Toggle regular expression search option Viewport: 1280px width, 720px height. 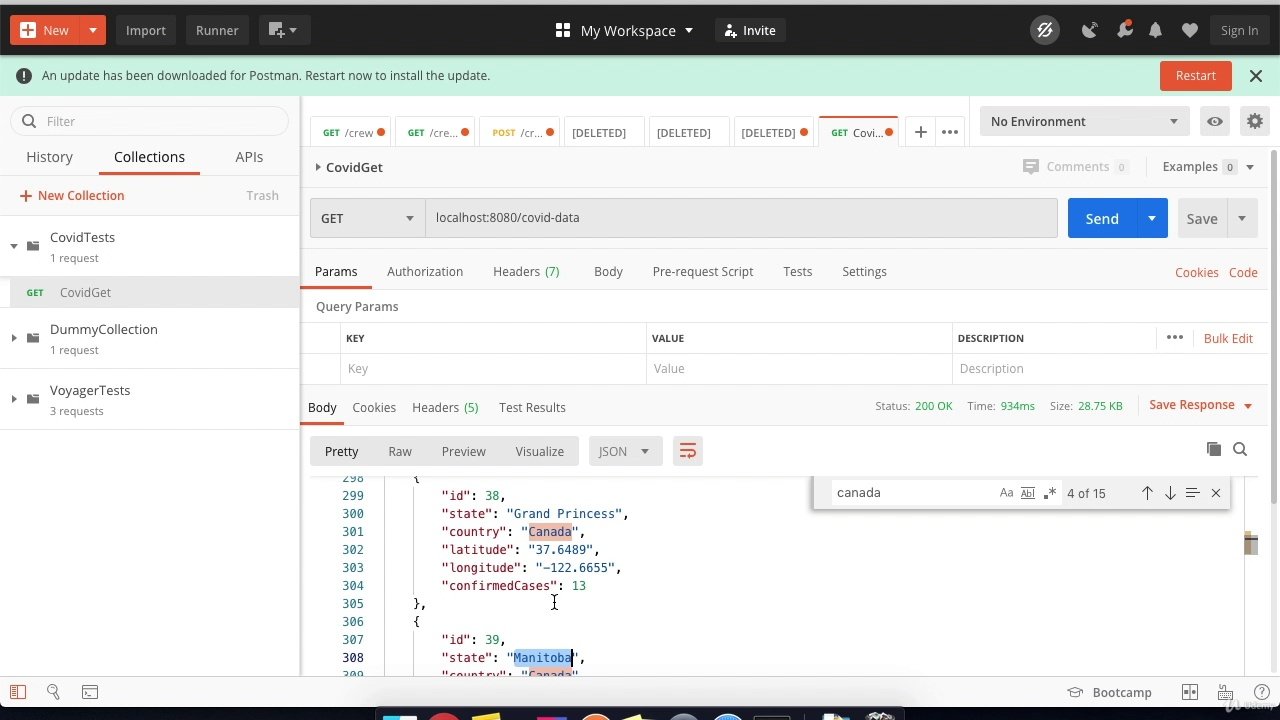[1049, 492]
